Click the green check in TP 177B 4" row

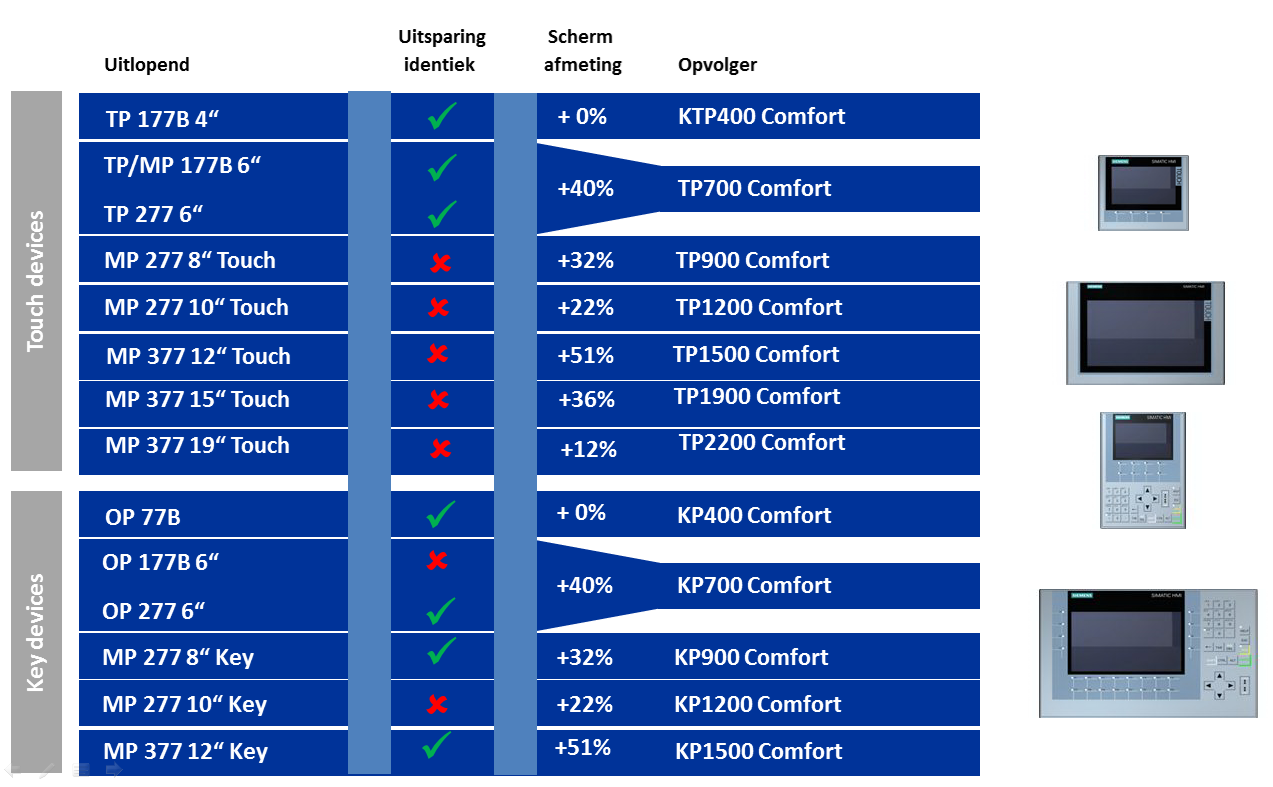point(442,116)
